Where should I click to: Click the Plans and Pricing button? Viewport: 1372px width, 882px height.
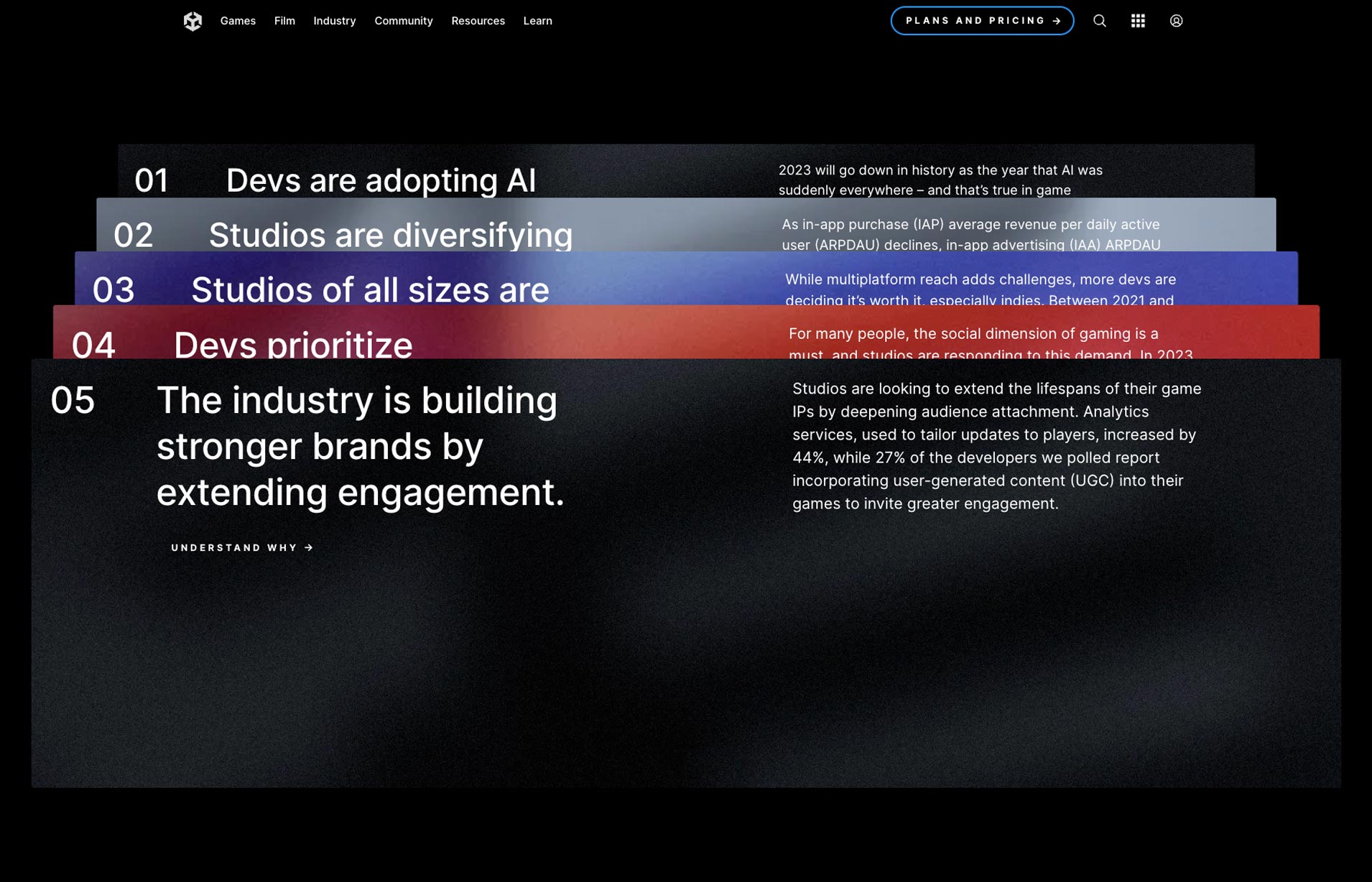(981, 21)
